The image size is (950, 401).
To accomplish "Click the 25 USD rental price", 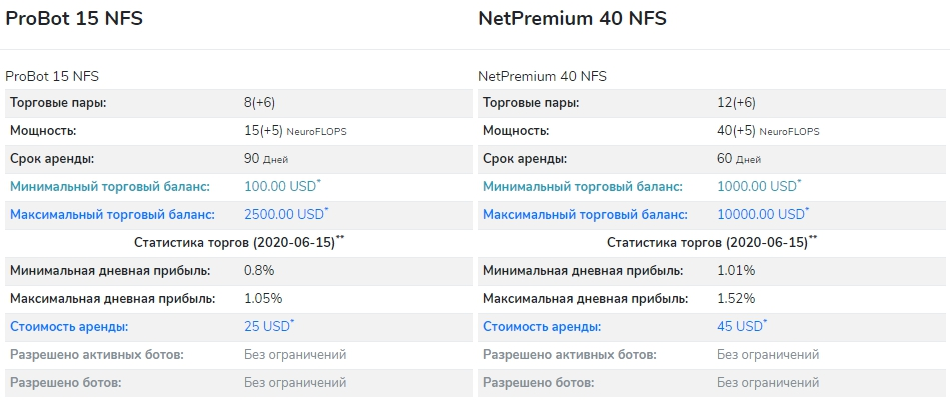I will pos(269,326).
